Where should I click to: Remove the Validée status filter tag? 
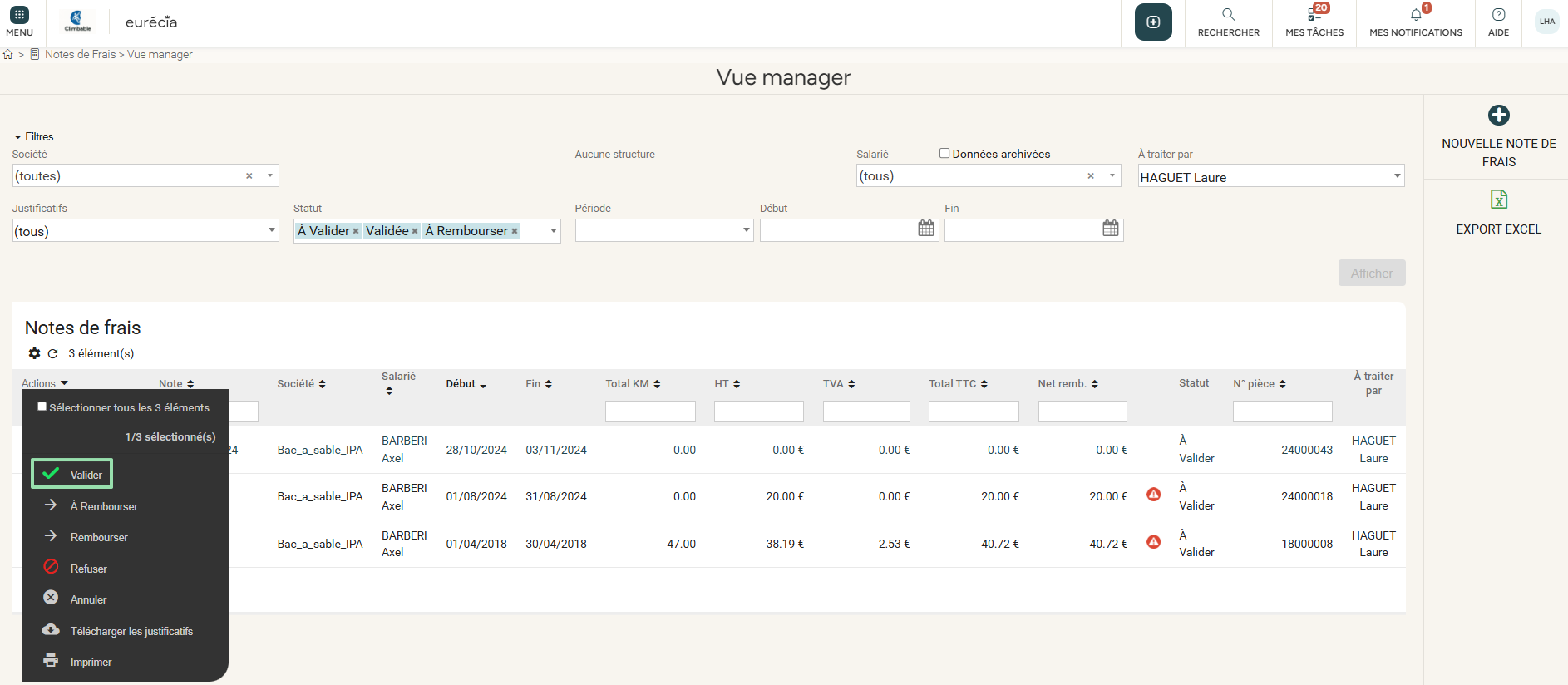415,231
